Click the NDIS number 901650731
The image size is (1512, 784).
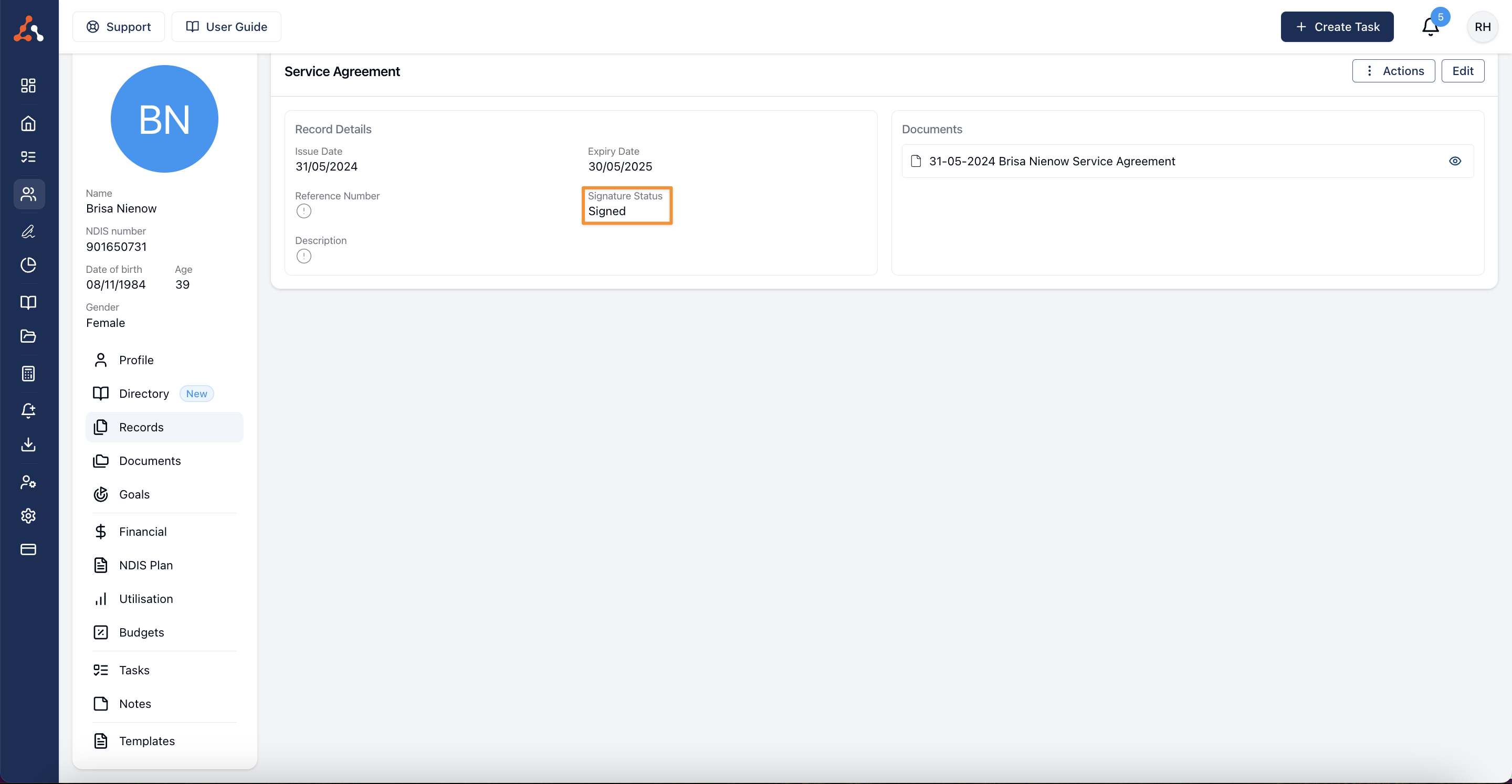click(116, 247)
